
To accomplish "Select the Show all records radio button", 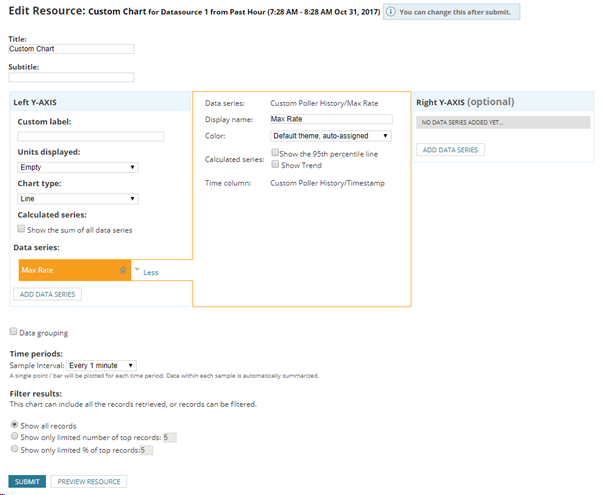I will pyautogui.click(x=14, y=425).
